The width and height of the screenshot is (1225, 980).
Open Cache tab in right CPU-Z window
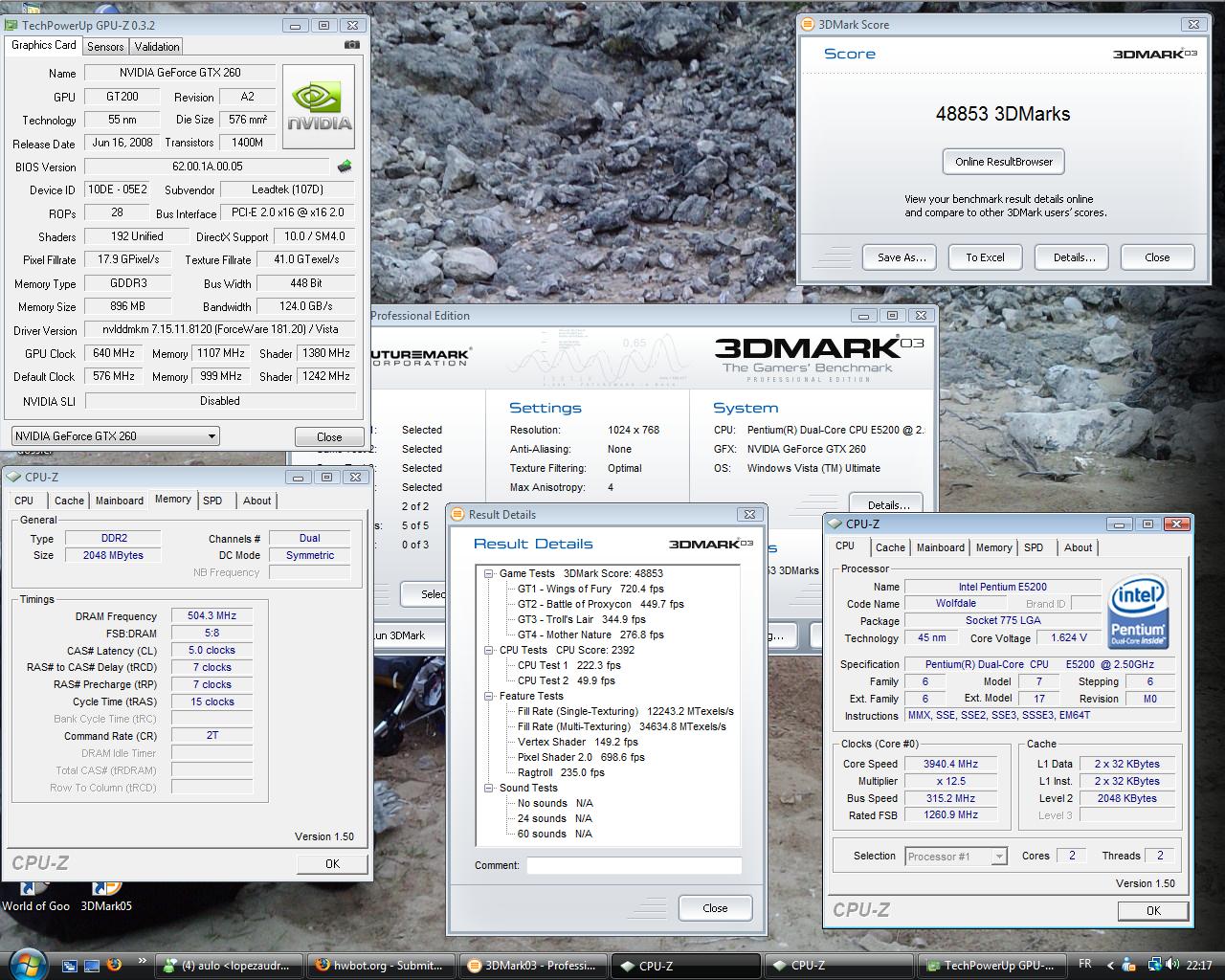click(890, 547)
